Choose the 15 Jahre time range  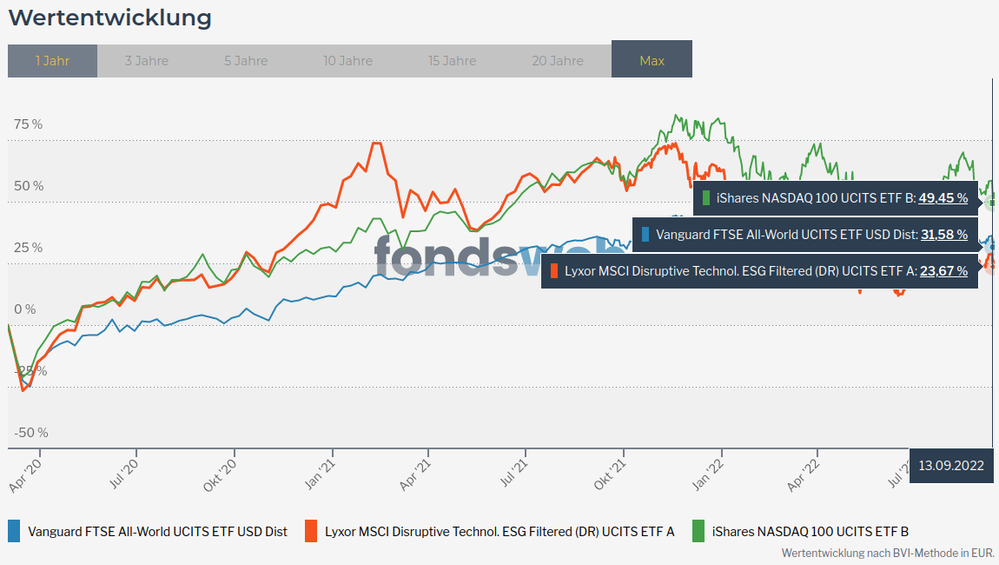(x=452, y=60)
